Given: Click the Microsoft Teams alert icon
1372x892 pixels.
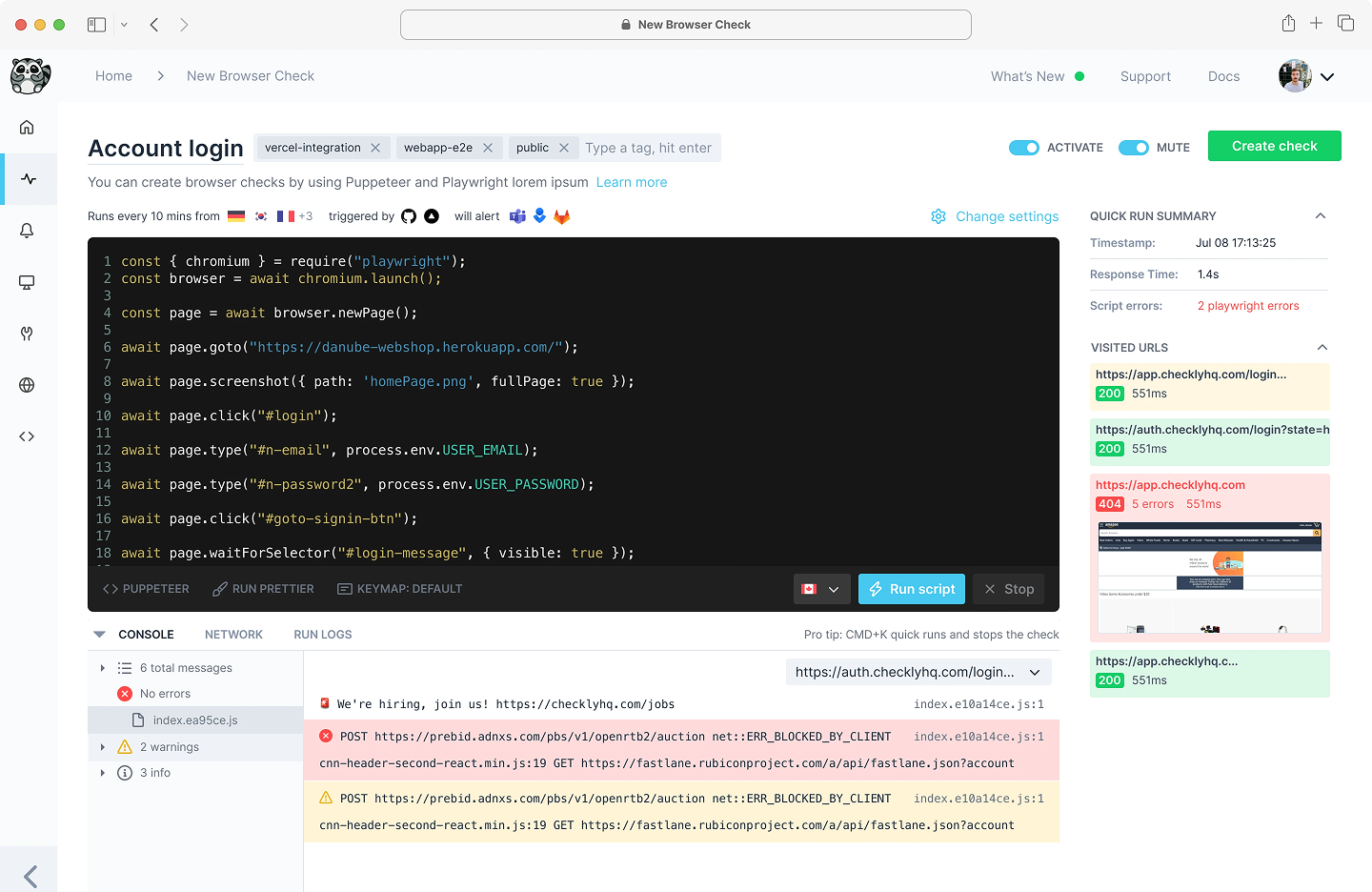Looking at the screenshot, I should 517,216.
